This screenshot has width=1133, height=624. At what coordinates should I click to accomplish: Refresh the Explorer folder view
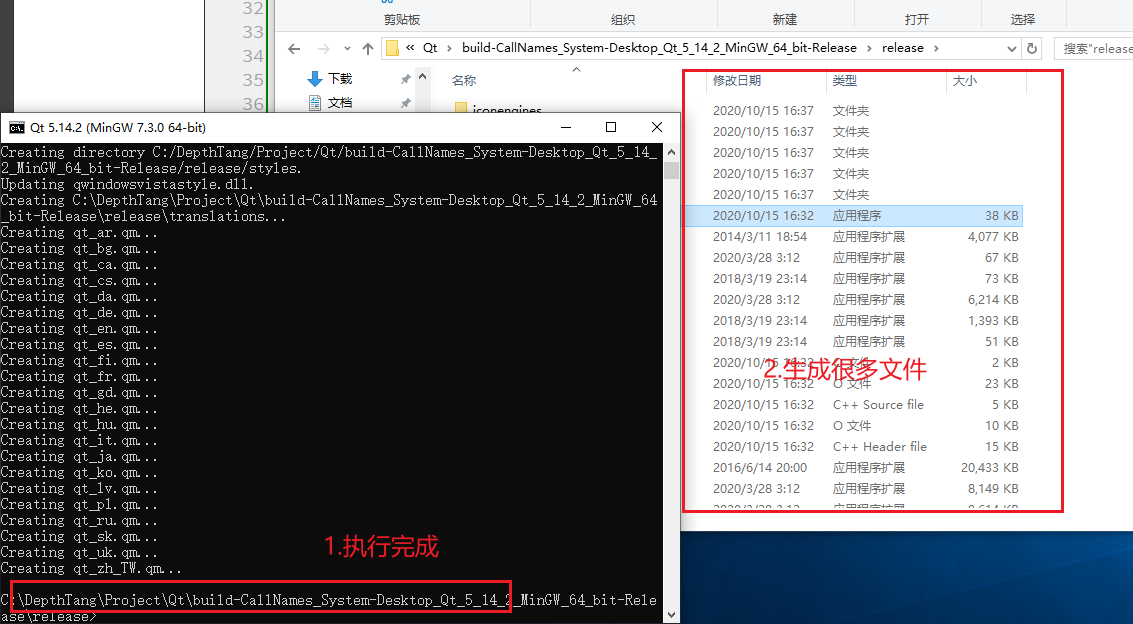coord(1032,48)
